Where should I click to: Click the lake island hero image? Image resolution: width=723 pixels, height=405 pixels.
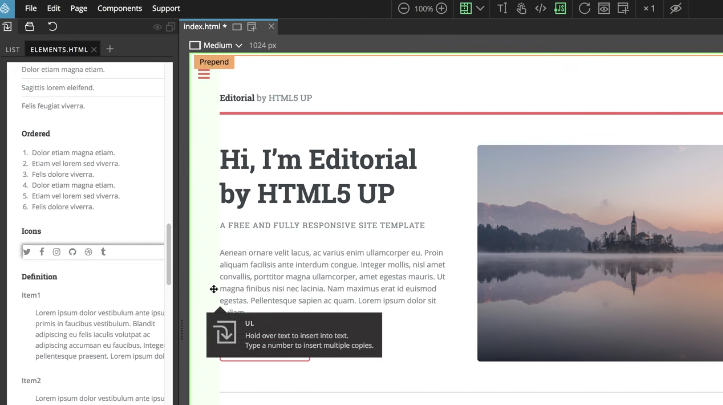tap(600, 253)
